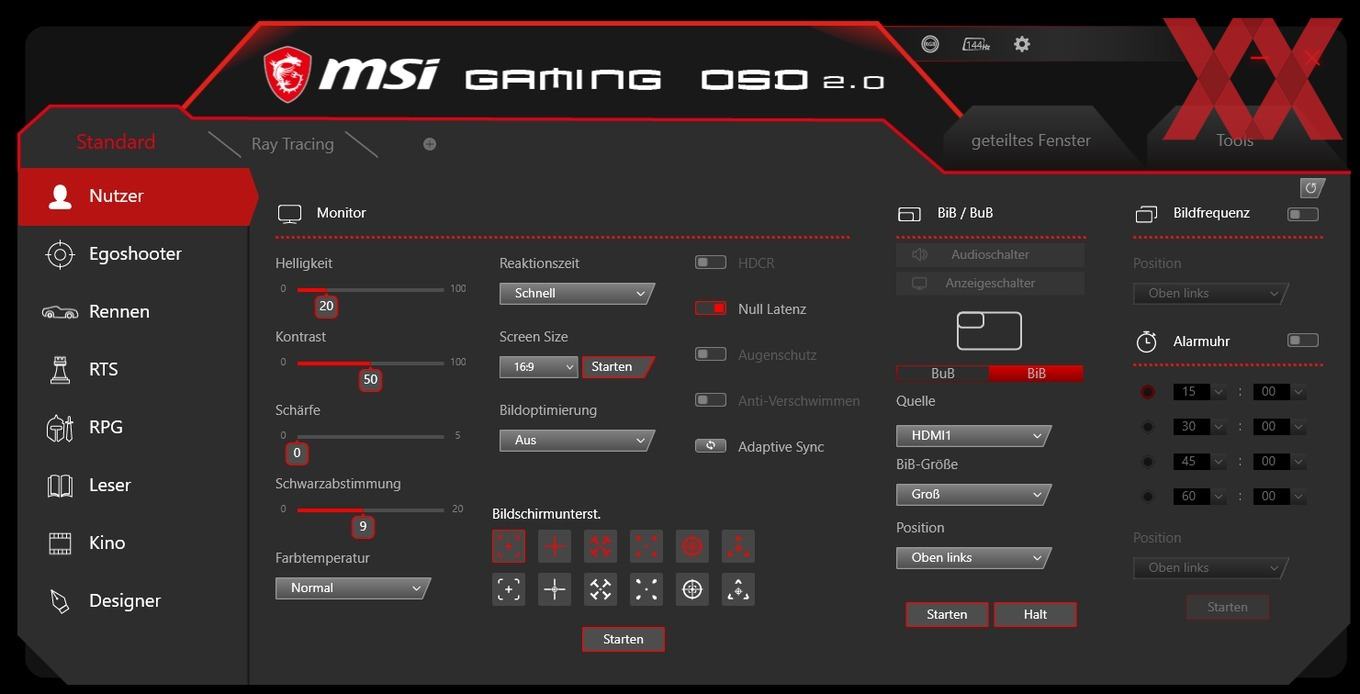Click the reset arrow icon above Bildfrequenz

pos(1312,188)
